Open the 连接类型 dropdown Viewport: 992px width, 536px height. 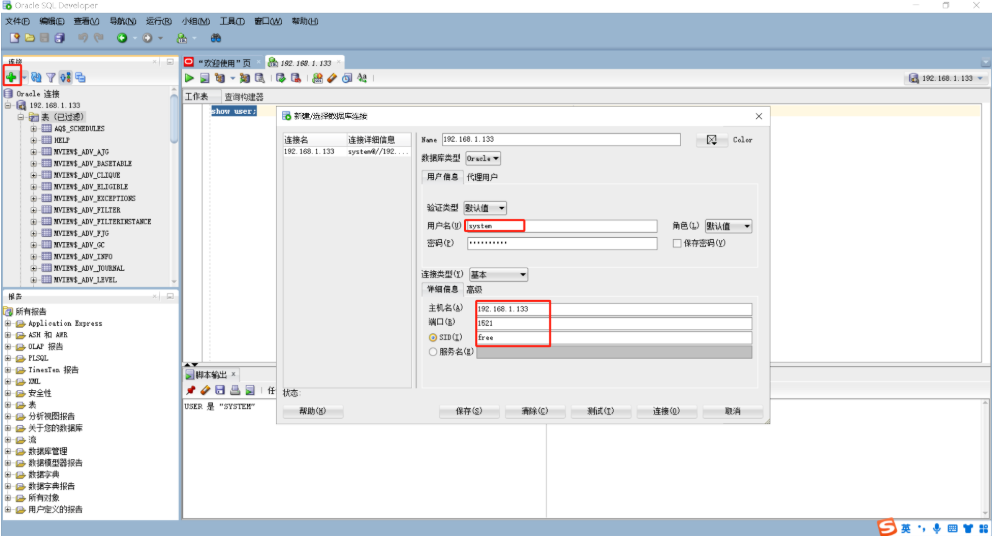coord(499,275)
